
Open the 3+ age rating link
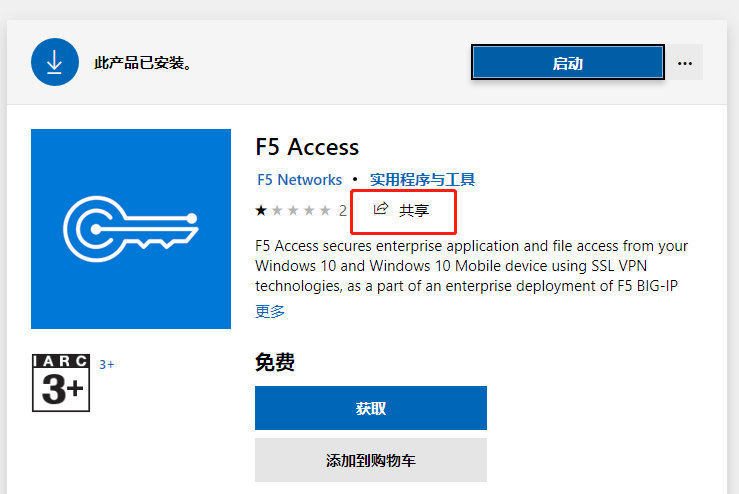point(107,365)
